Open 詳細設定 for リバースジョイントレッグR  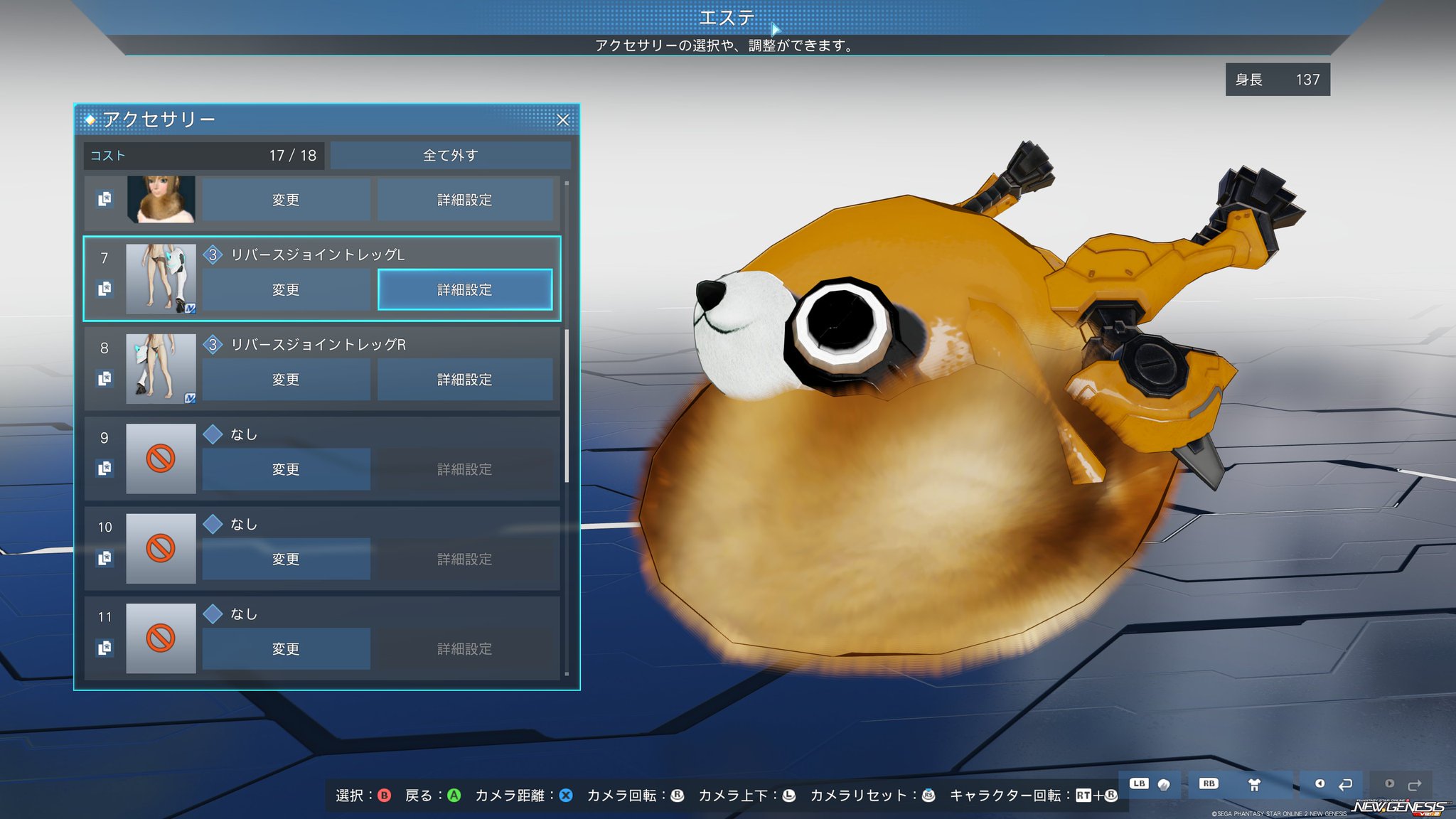[x=465, y=380]
